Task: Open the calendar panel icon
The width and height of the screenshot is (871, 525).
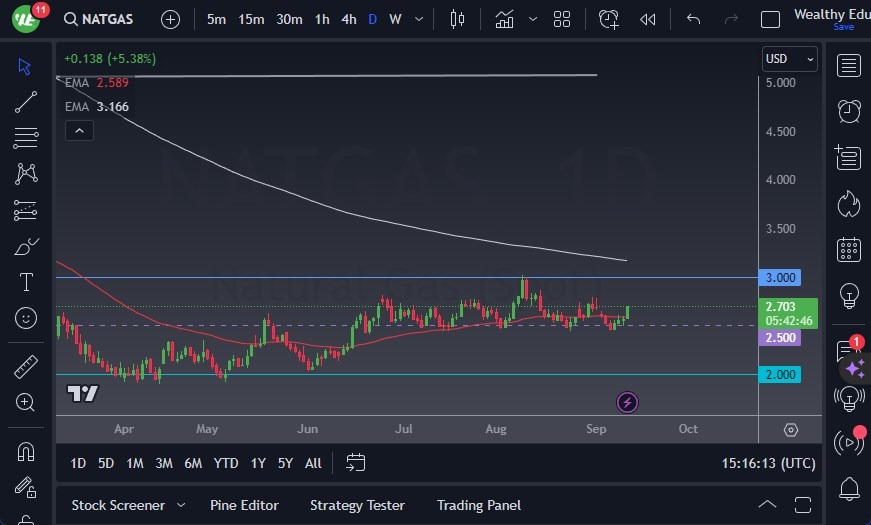Action: [x=849, y=249]
